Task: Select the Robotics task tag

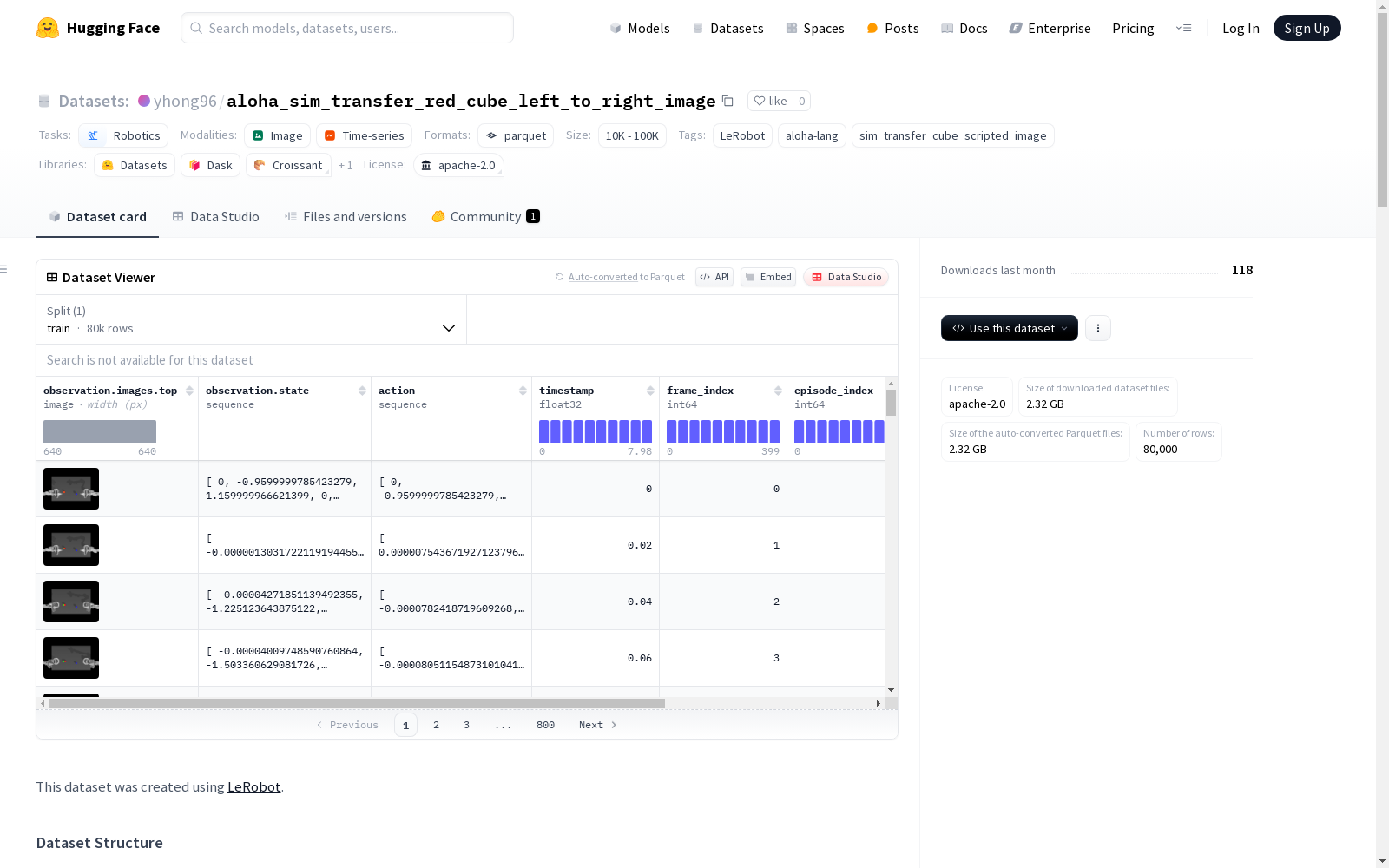Action: (123, 135)
